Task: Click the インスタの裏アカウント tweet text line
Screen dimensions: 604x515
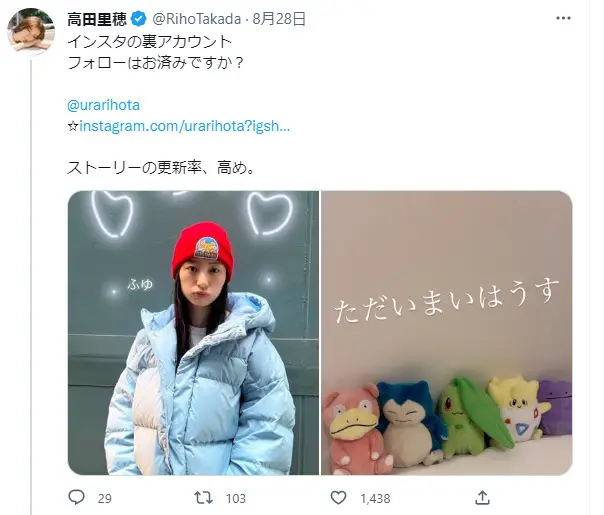Action: coord(149,42)
